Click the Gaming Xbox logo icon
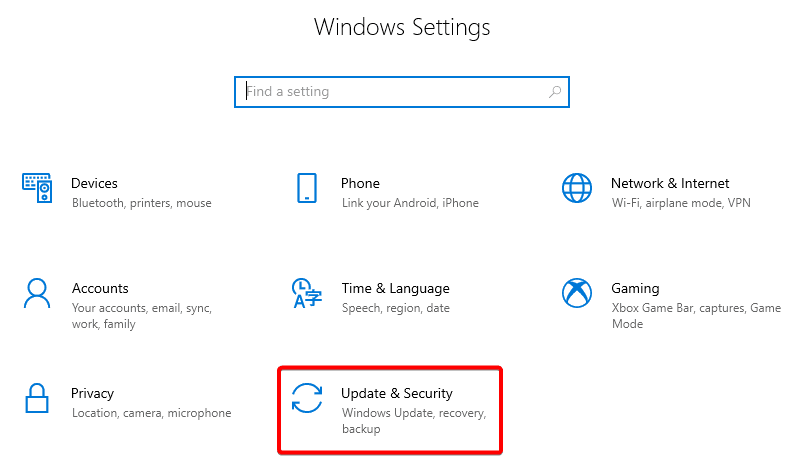This screenshot has height=461, width=802. (577, 293)
